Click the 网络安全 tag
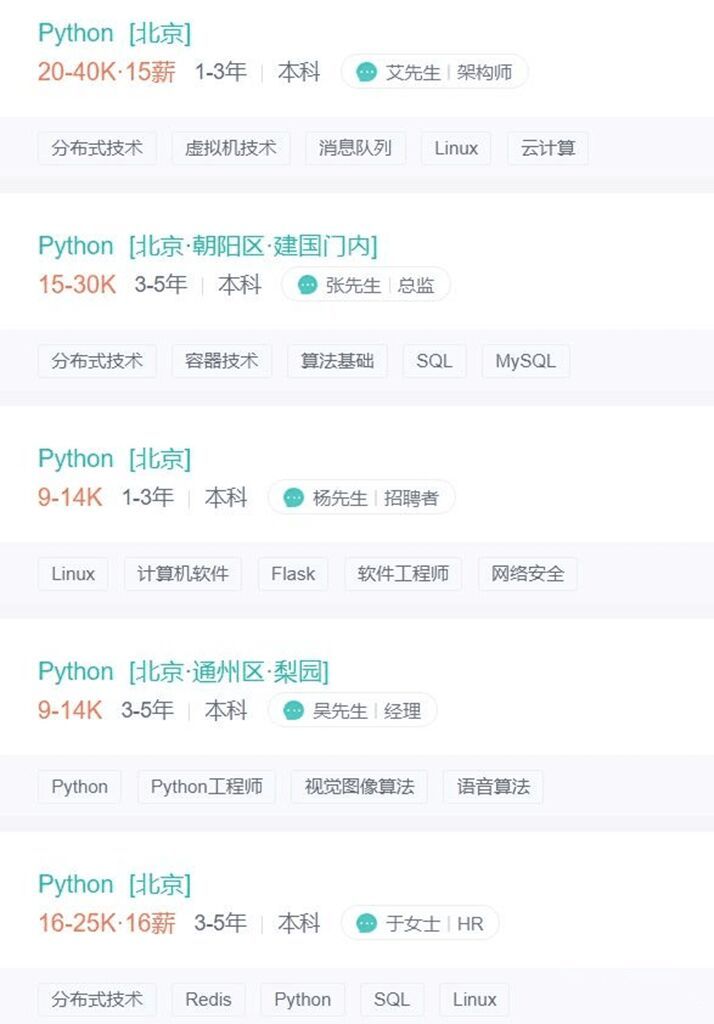Viewport: 714px width, 1024px height. pos(528,574)
